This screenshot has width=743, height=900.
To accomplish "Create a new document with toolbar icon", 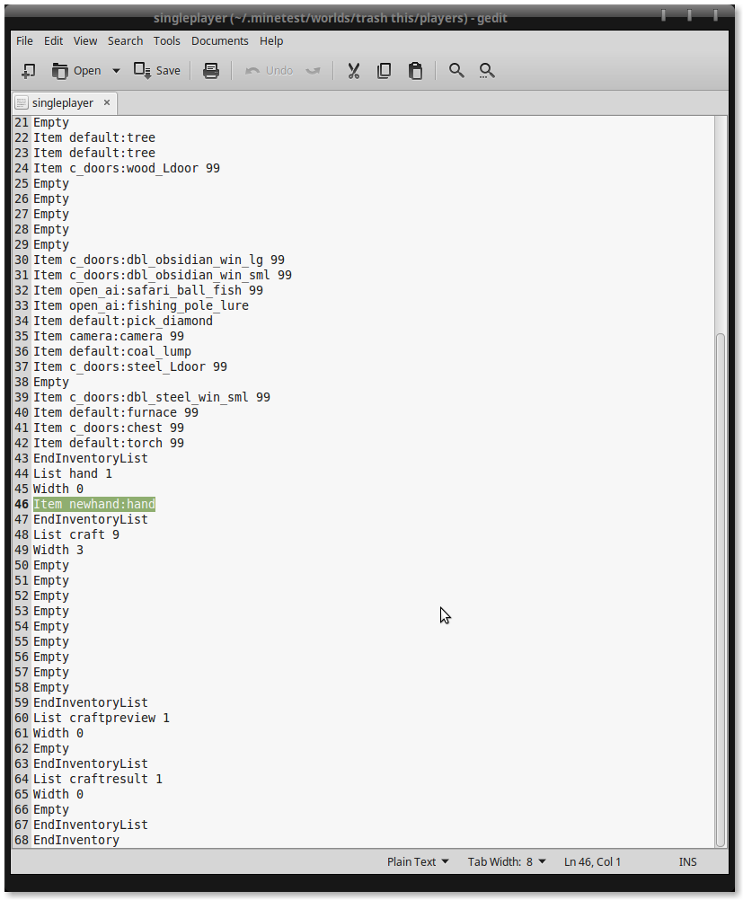I will (28, 71).
